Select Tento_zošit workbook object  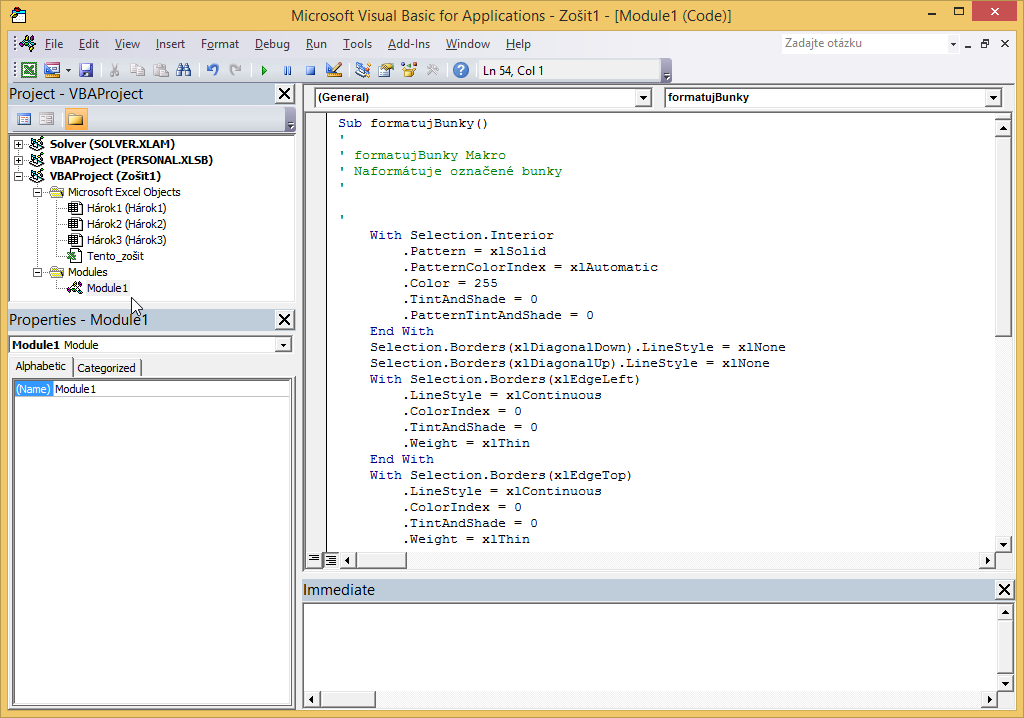pos(115,256)
